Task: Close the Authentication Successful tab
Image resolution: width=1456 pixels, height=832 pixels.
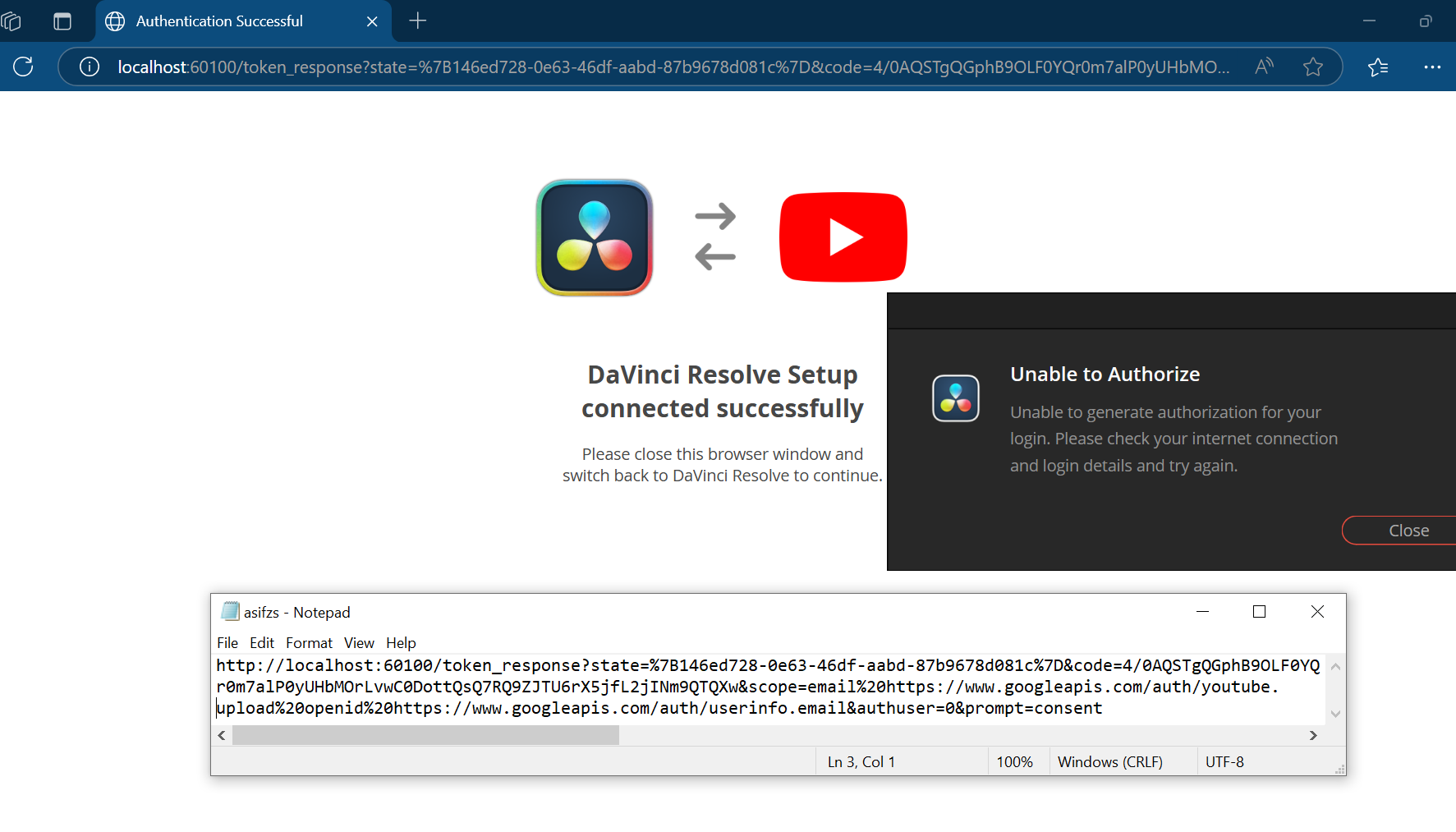Action: click(372, 21)
